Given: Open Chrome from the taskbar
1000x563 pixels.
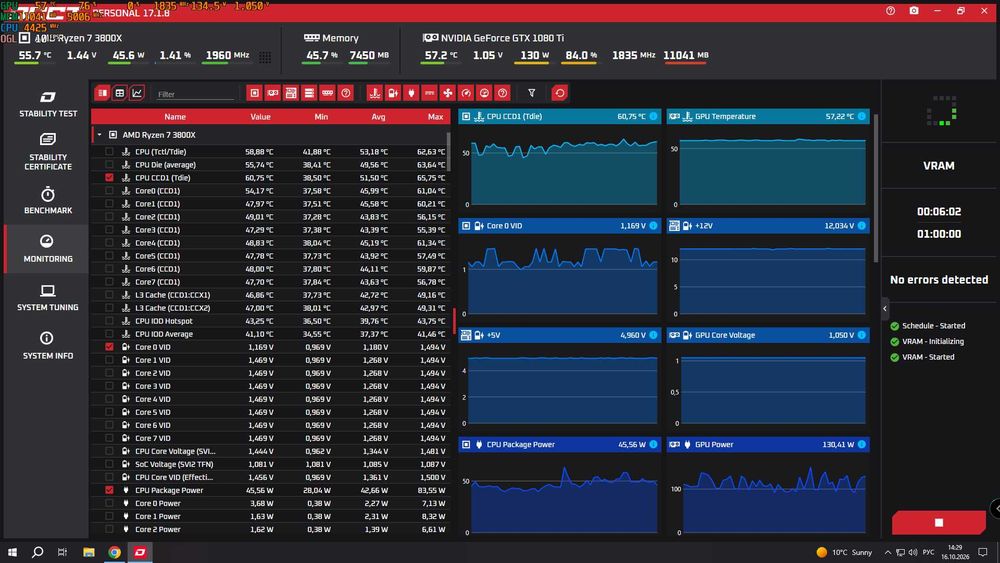Looking at the screenshot, I should point(114,552).
